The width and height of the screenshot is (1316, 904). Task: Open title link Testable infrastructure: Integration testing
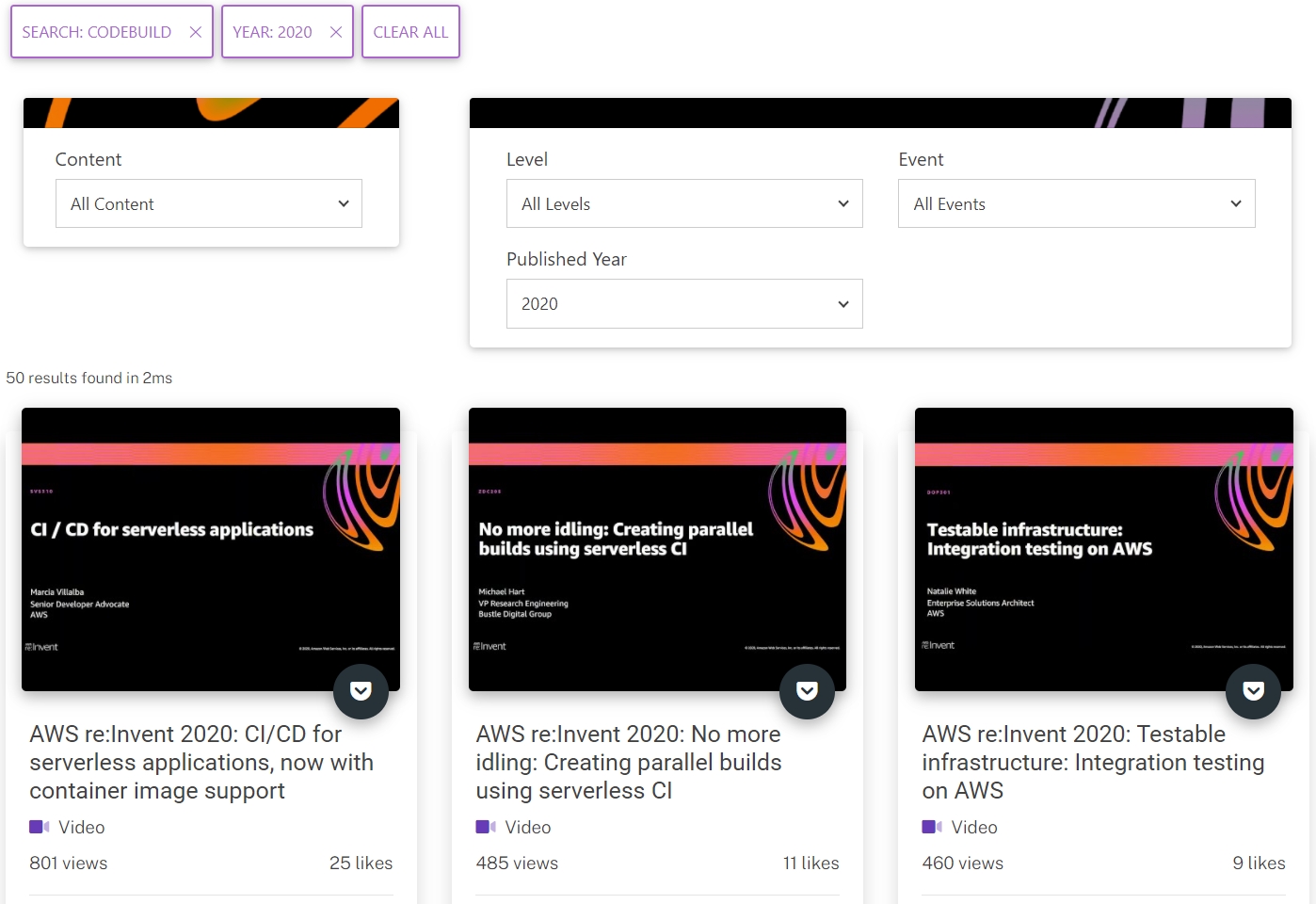(1093, 762)
